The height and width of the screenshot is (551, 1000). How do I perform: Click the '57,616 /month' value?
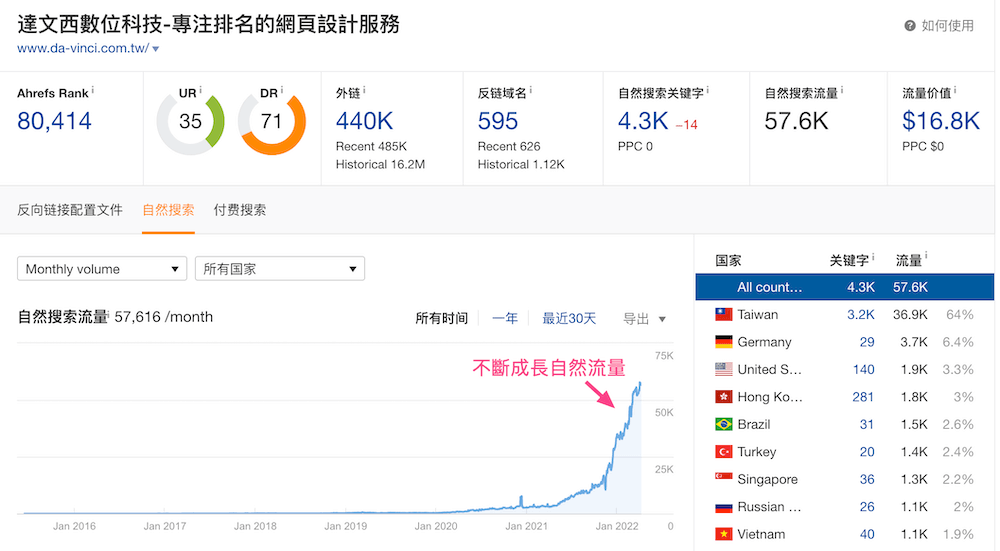[163, 317]
